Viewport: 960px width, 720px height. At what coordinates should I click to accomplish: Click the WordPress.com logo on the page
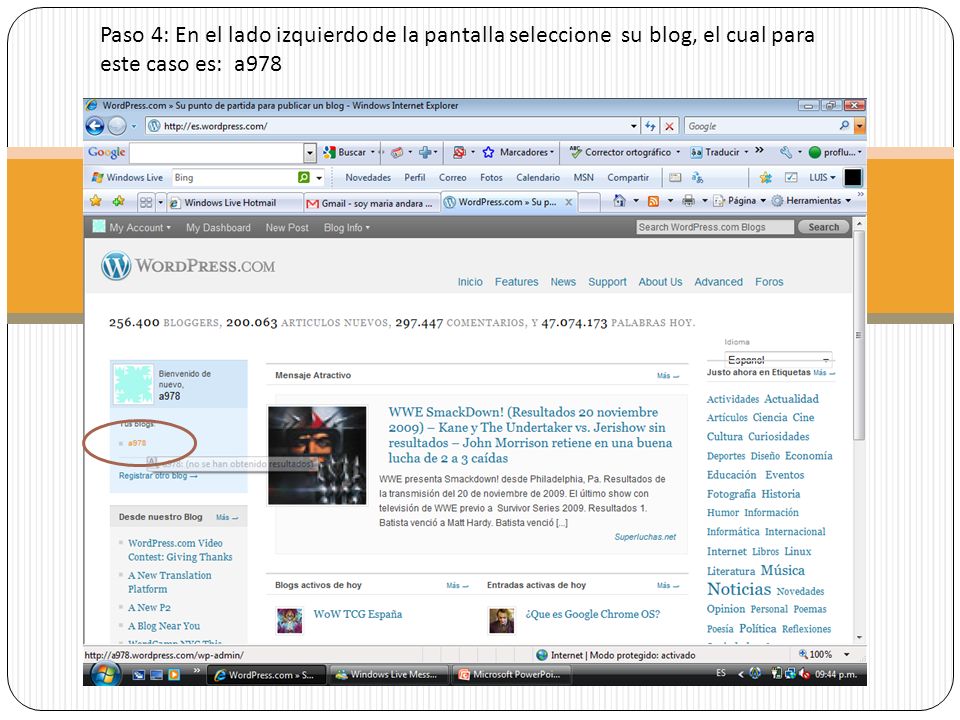[188, 266]
